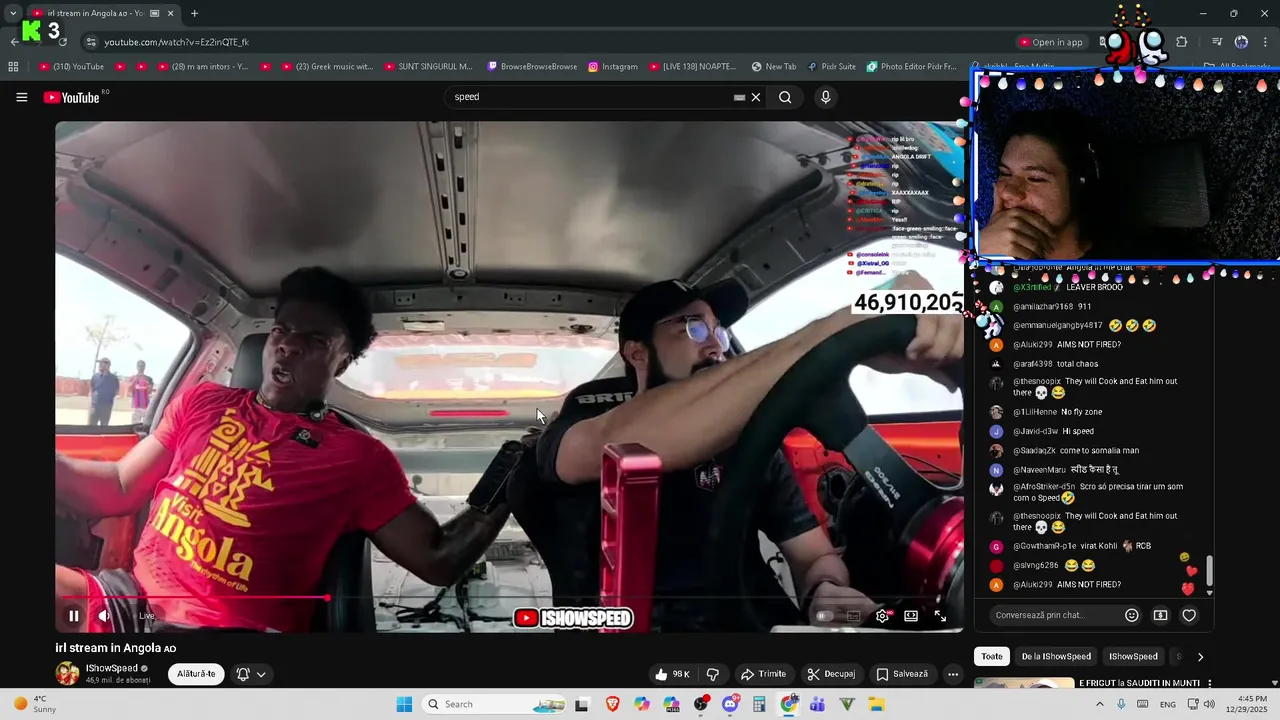The width and height of the screenshot is (1280, 720).
Task: Open the '(310) YouTube' bookmark
Action: point(71,67)
